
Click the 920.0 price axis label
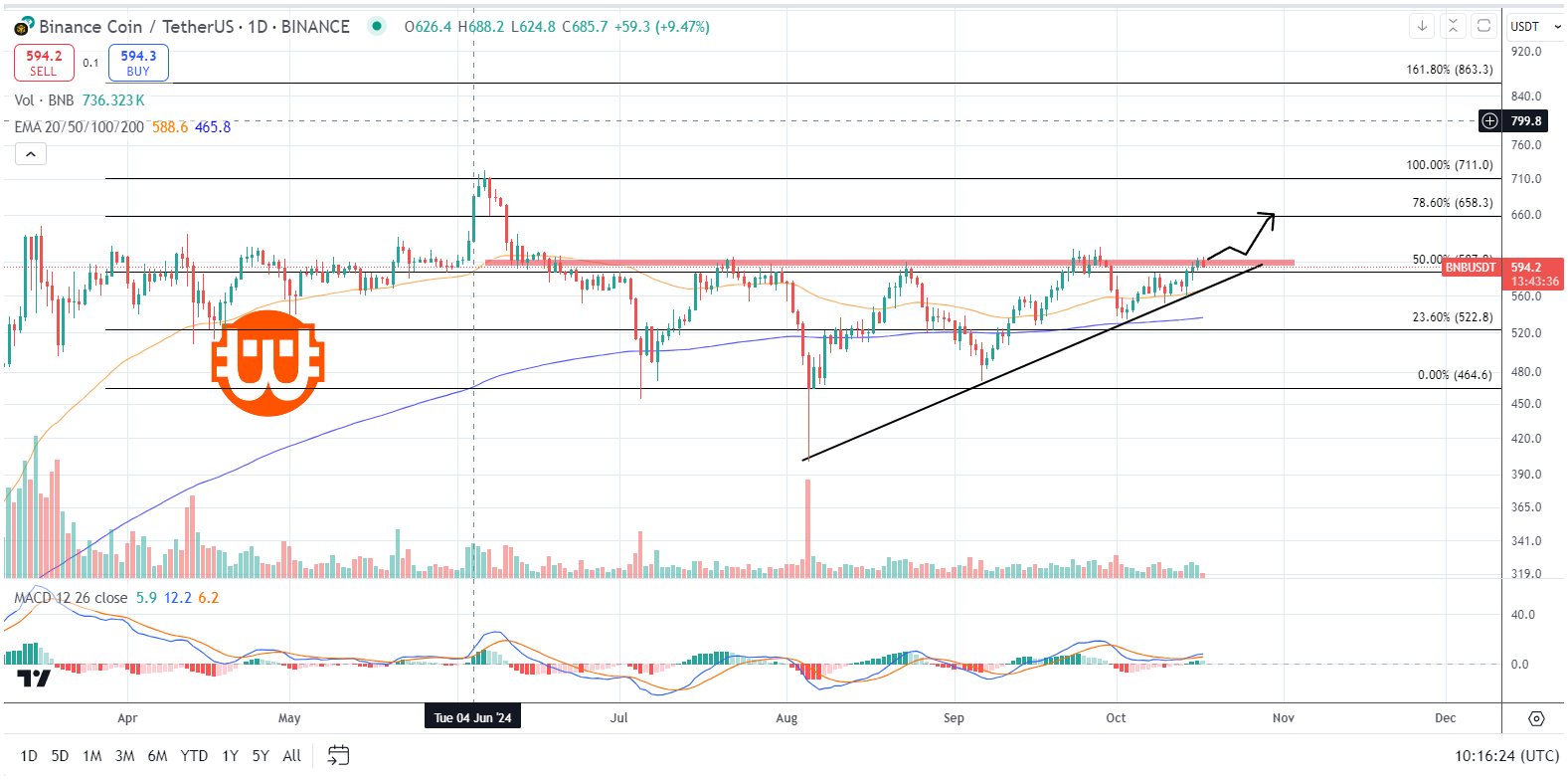click(1526, 52)
